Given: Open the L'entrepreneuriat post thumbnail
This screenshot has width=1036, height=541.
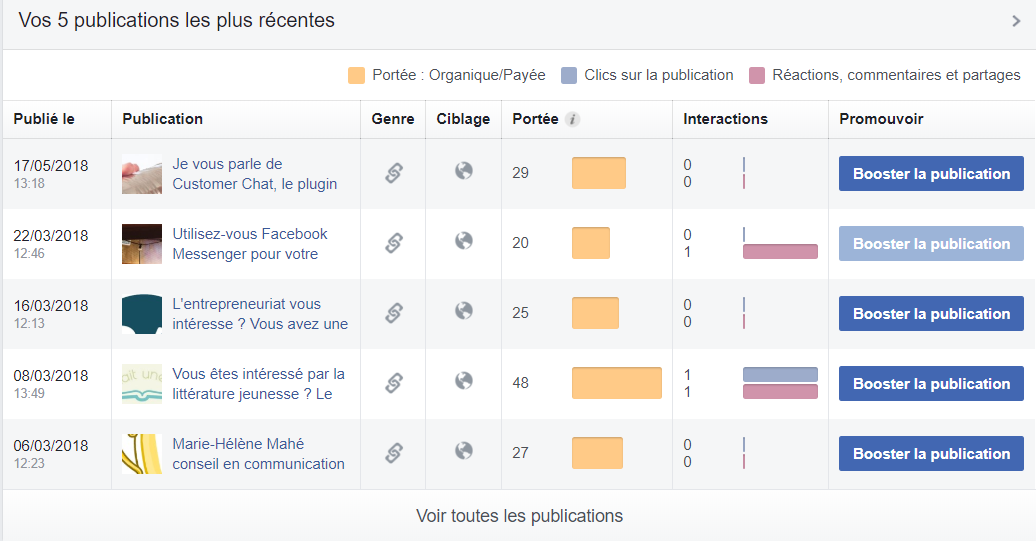Looking at the screenshot, I should [142, 314].
